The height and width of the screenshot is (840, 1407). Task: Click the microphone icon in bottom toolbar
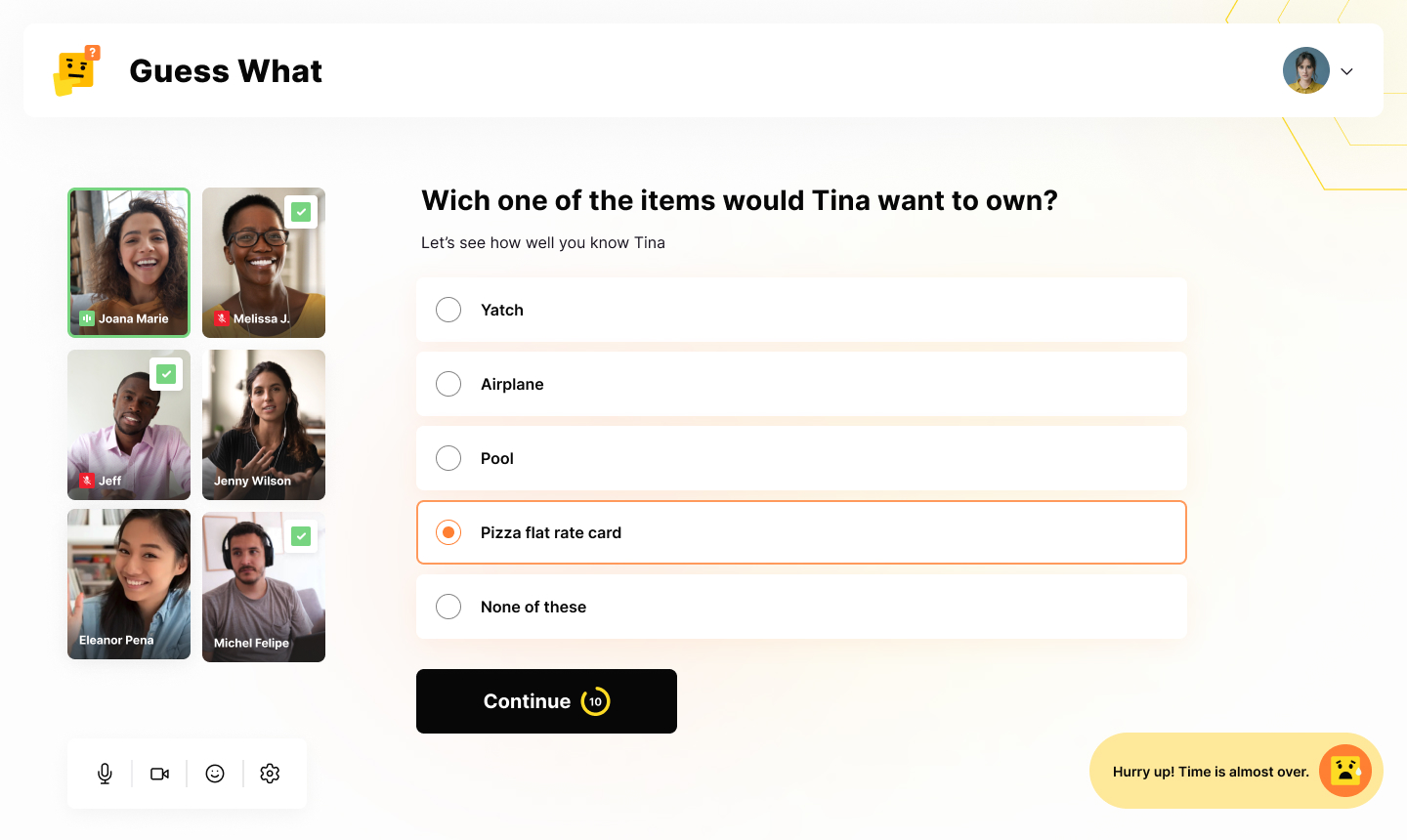105,774
